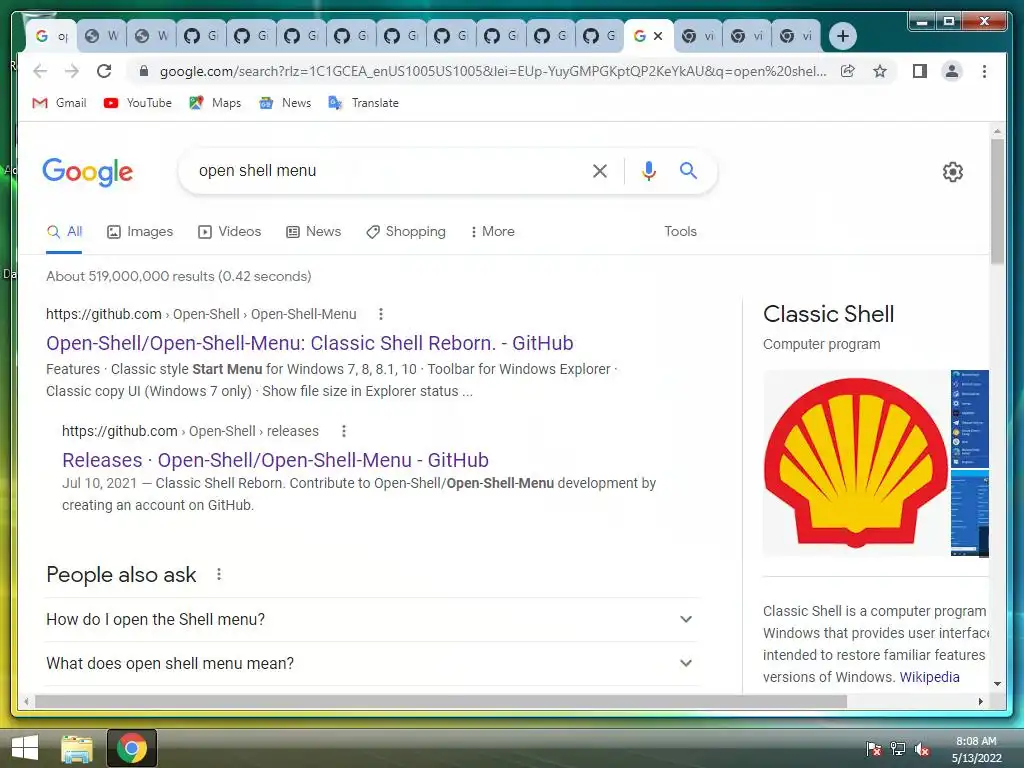Open the Maps bookmark
Image resolution: width=1024 pixels, height=768 pixels.
[x=215, y=103]
